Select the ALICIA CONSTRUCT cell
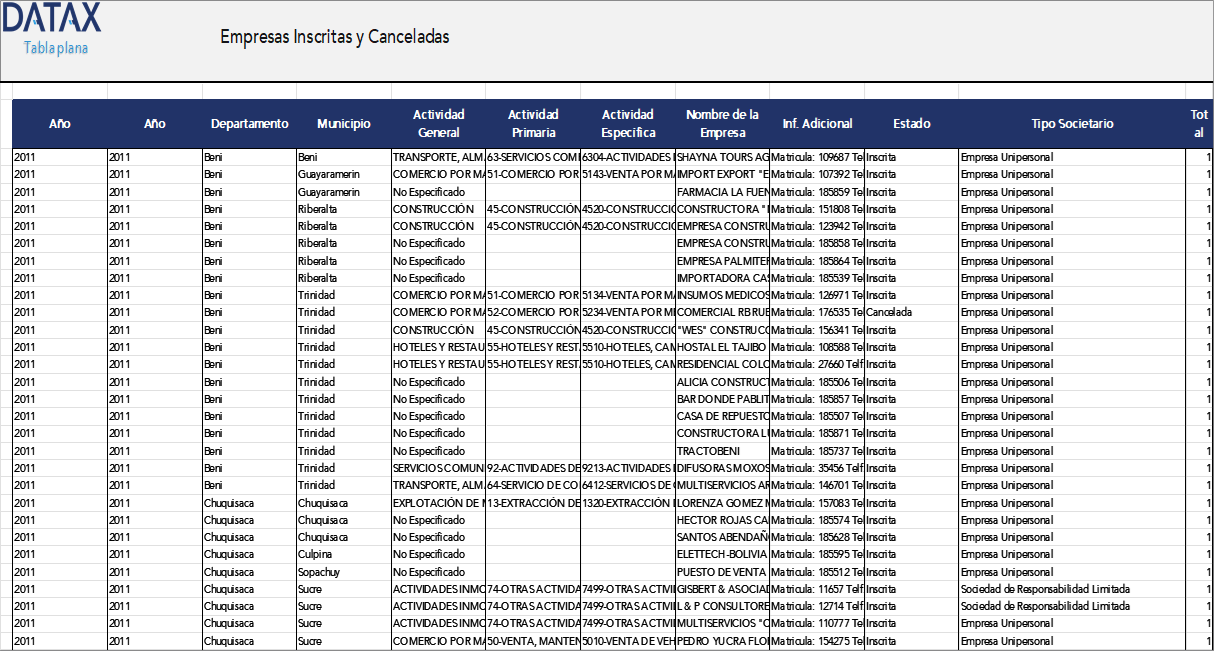1214x651 pixels. pyautogui.click(x=723, y=382)
